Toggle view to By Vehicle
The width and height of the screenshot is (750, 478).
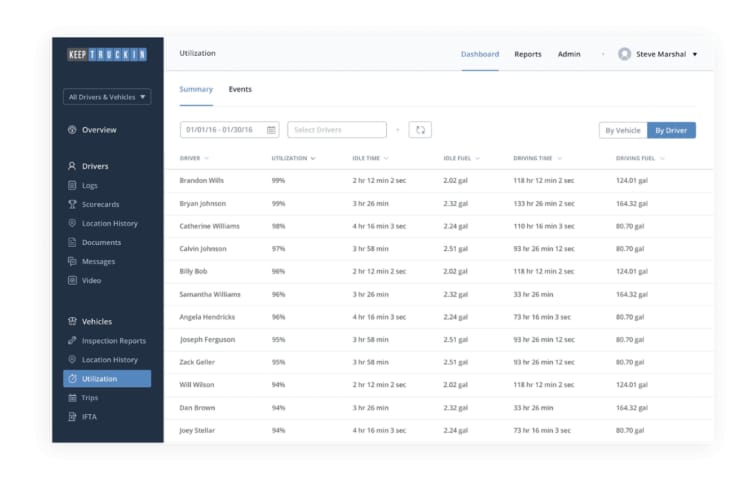pyautogui.click(x=623, y=130)
